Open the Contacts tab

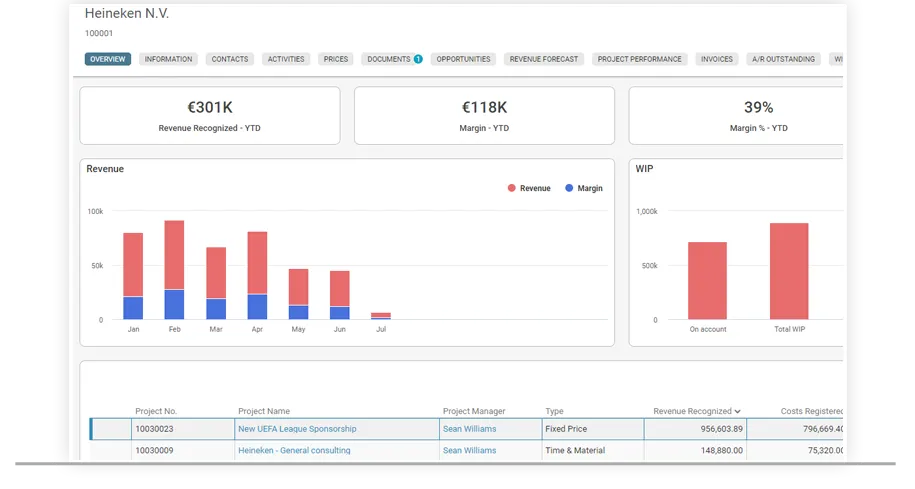point(229,59)
